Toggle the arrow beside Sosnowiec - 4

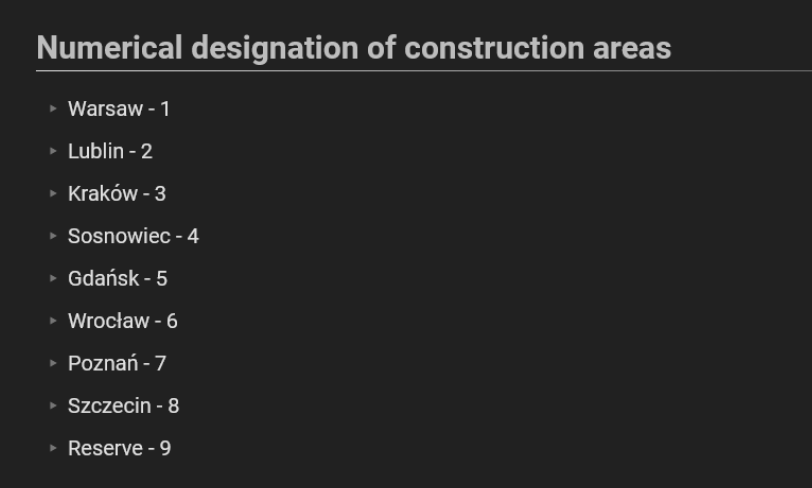[x=53, y=237]
